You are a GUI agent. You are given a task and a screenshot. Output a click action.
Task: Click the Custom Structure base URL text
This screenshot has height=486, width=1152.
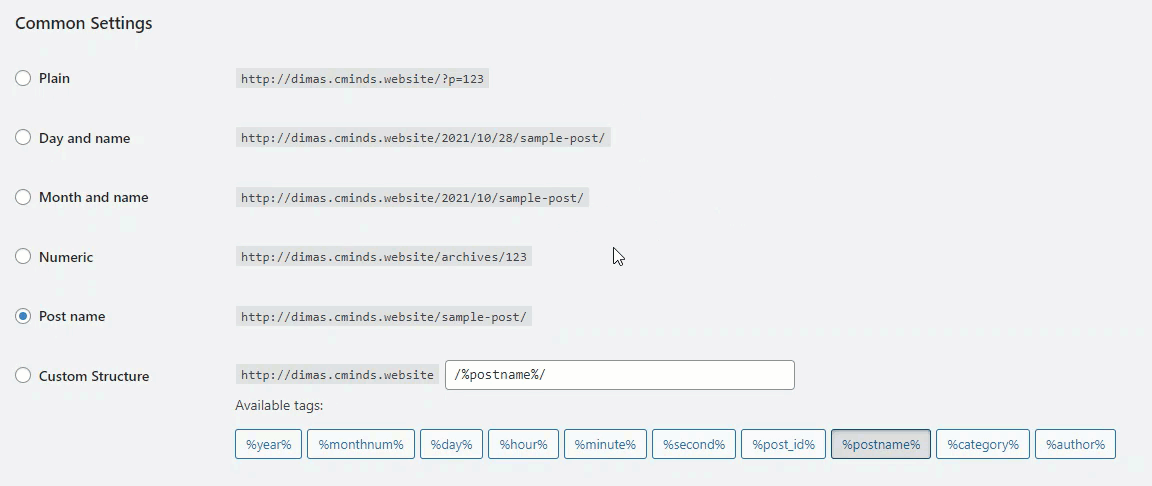[x=337, y=375]
